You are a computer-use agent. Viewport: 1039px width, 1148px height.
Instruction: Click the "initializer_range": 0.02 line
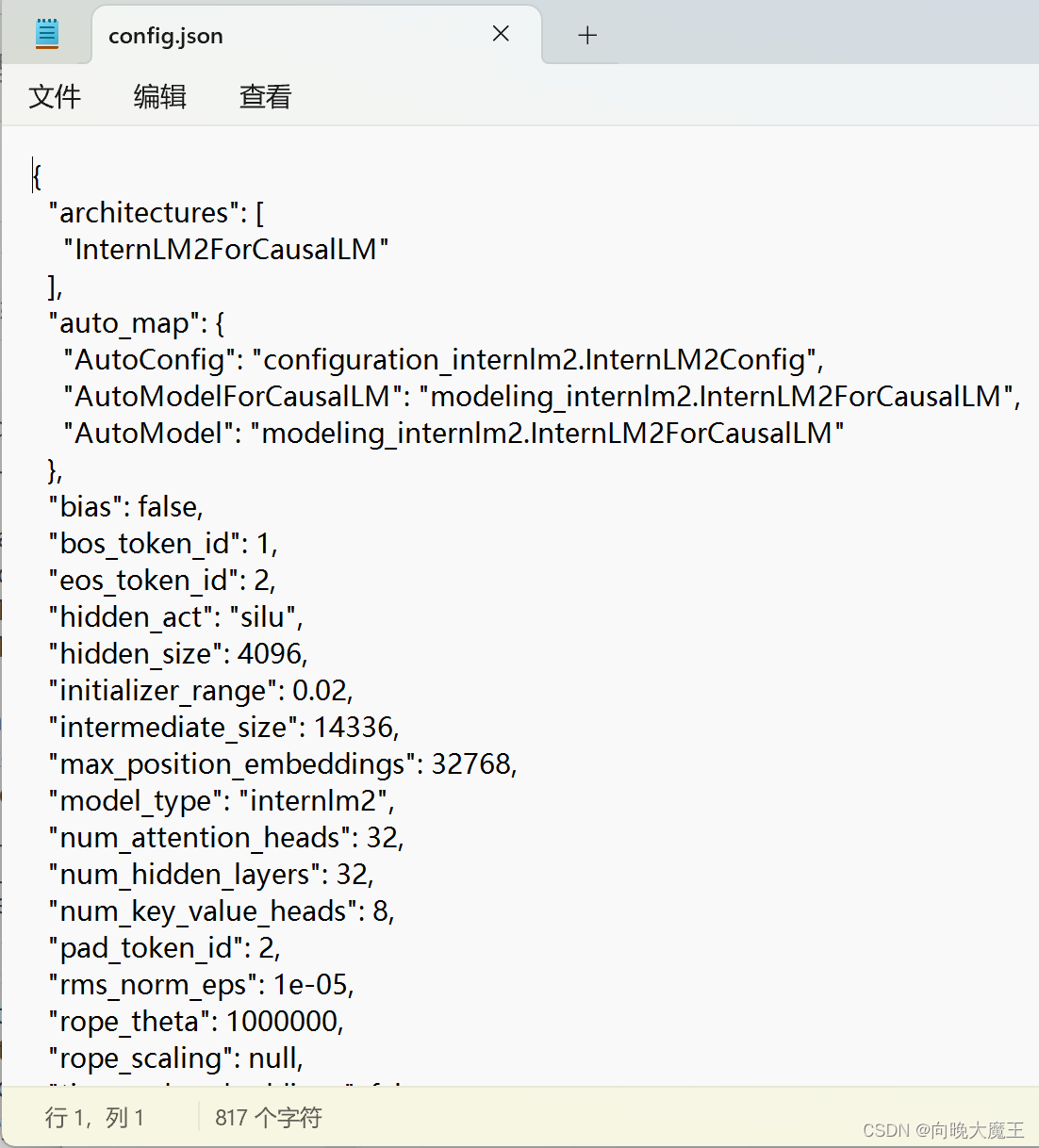(x=201, y=691)
